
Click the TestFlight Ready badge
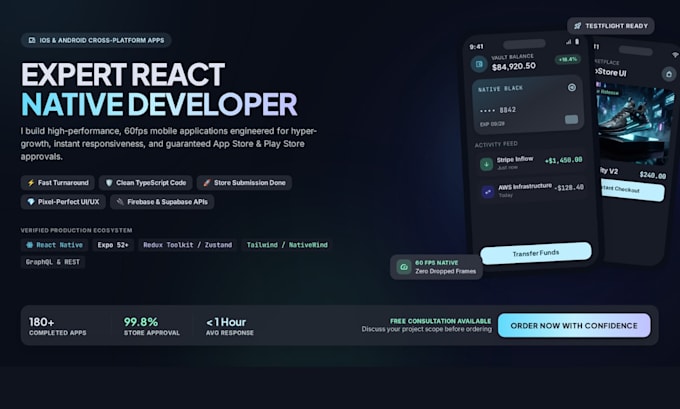(x=611, y=26)
